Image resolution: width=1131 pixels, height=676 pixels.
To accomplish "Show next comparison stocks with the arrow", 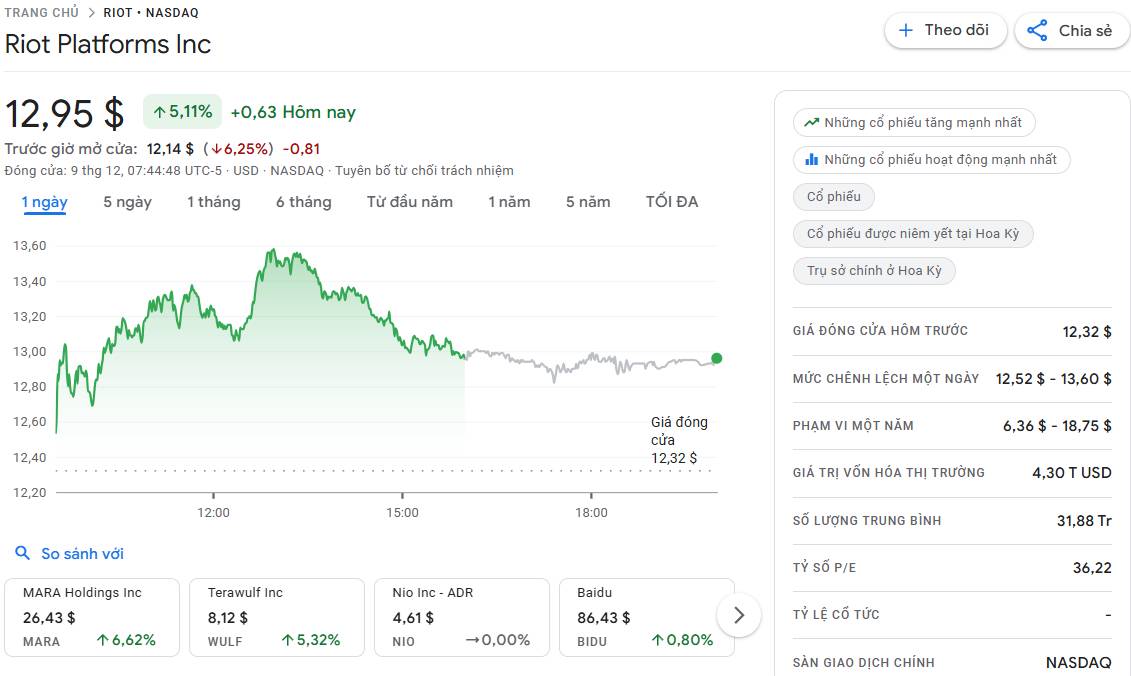I will [x=739, y=615].
